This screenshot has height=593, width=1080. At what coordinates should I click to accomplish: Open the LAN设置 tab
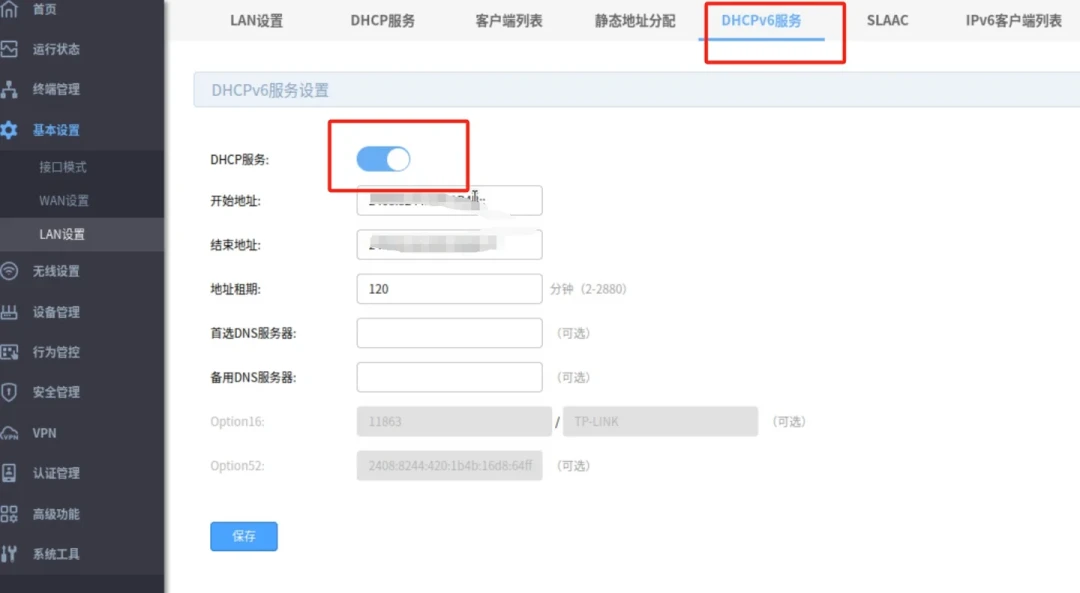tap(256, 21)
